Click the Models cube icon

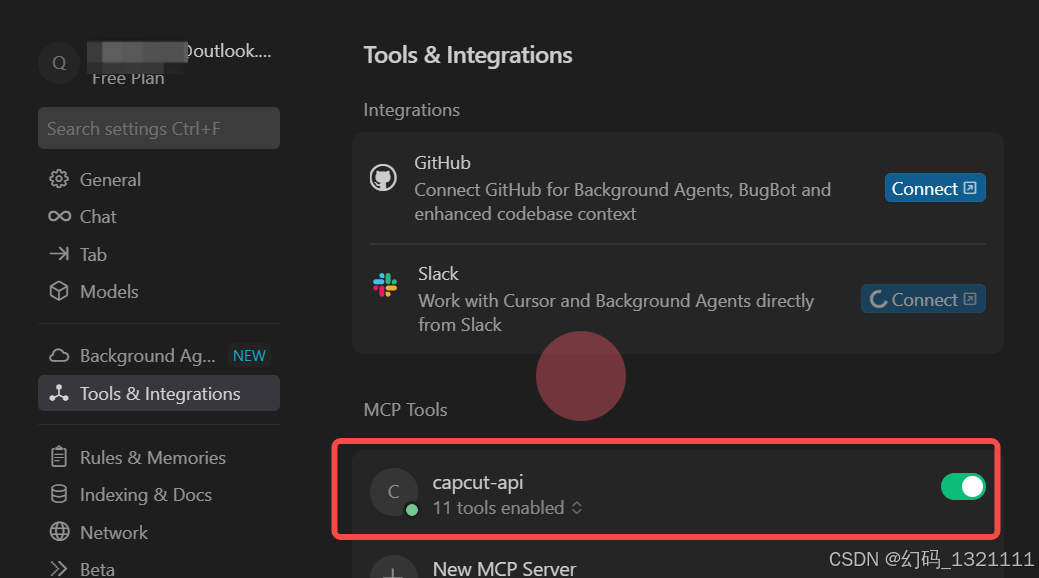pos(59,291)
